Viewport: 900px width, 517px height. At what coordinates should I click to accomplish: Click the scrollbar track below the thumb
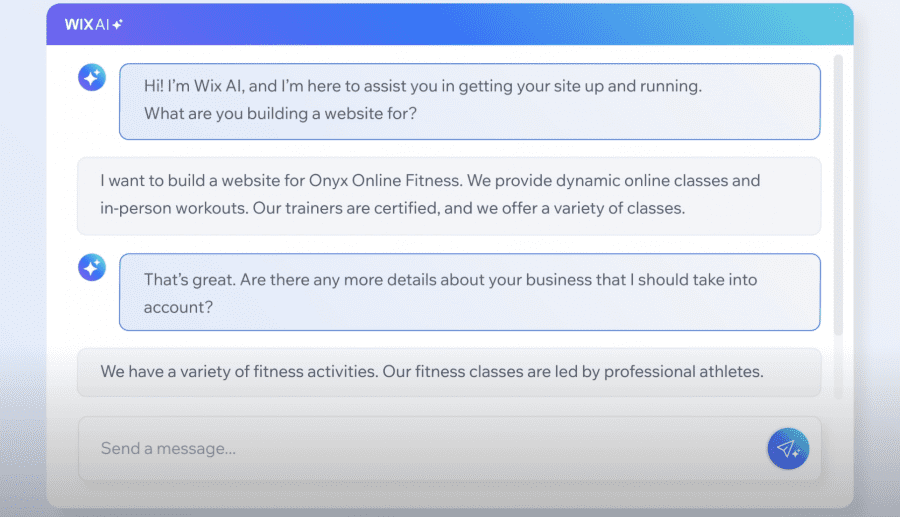click(x=838, y=367)
